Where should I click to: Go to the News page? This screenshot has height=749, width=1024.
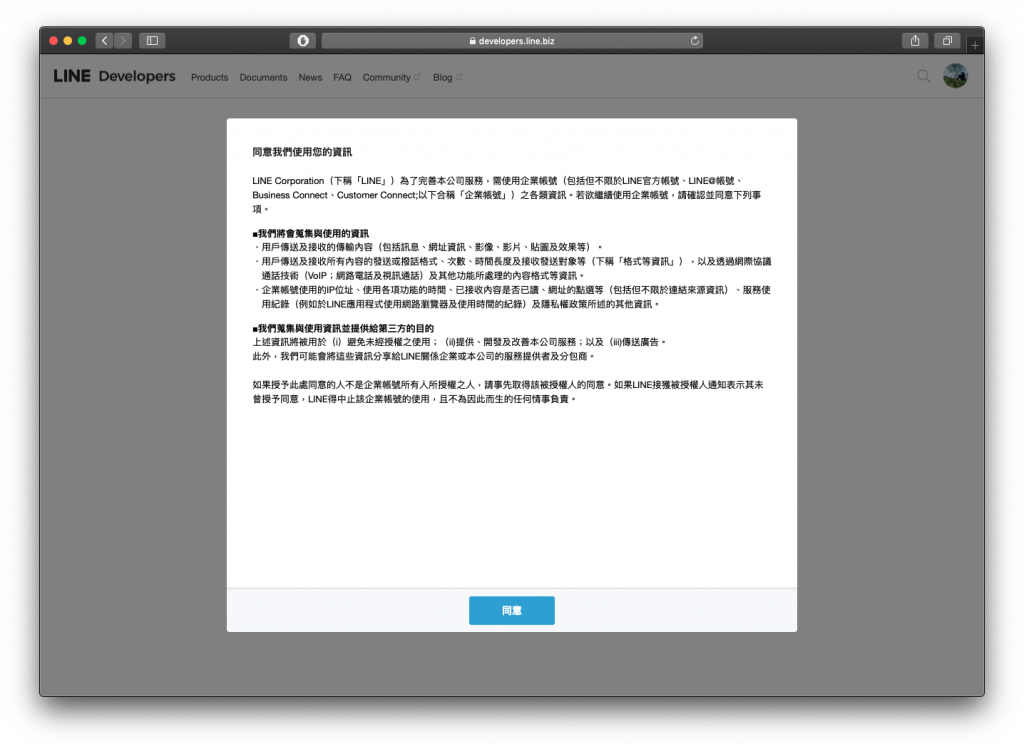[310, 77]
